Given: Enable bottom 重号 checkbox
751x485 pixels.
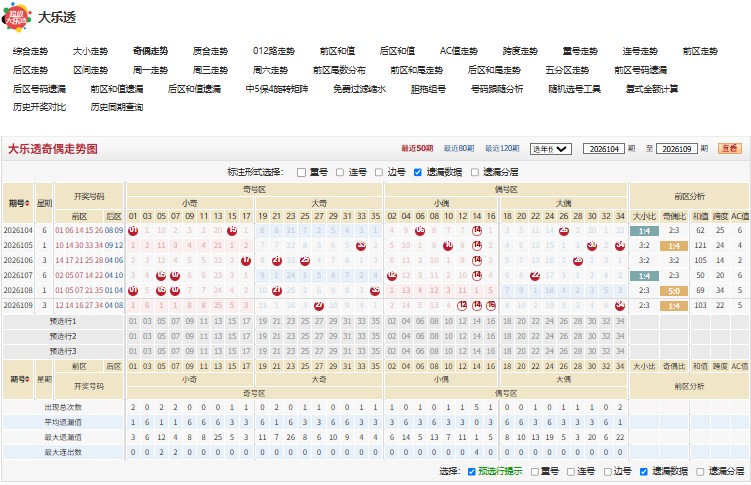Looking at the screenshot, I should click(535, 472).
